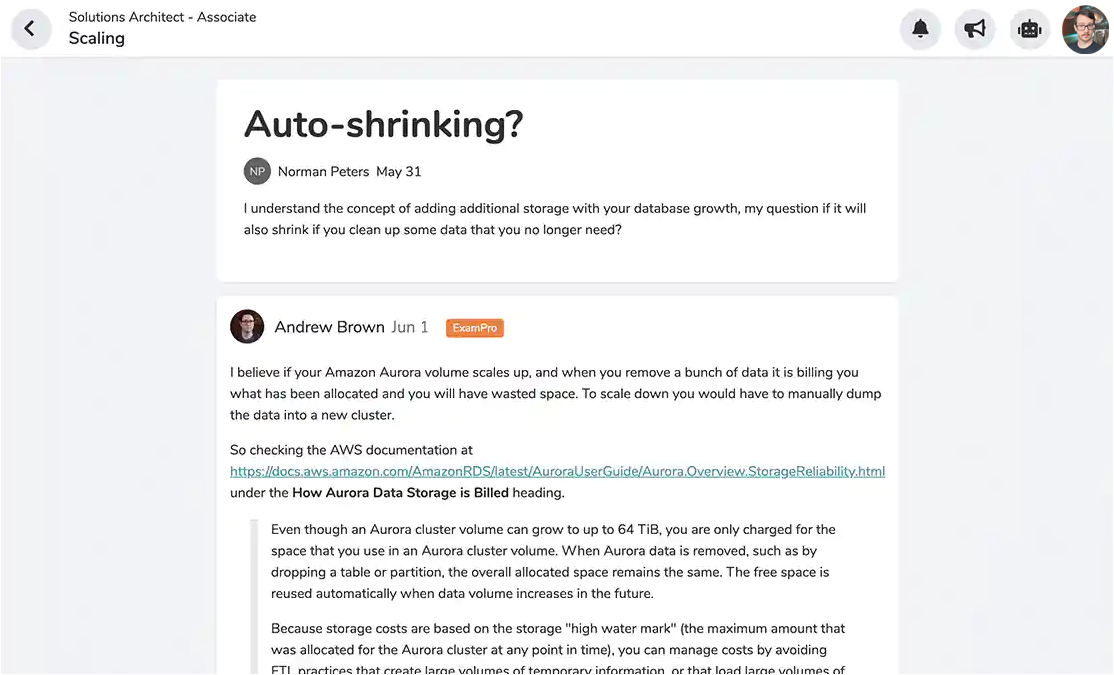The width and height of the screenshot is (1114, 675).
Task: Click Norman's question text about database growth
Action: click(x=554, y=219)
